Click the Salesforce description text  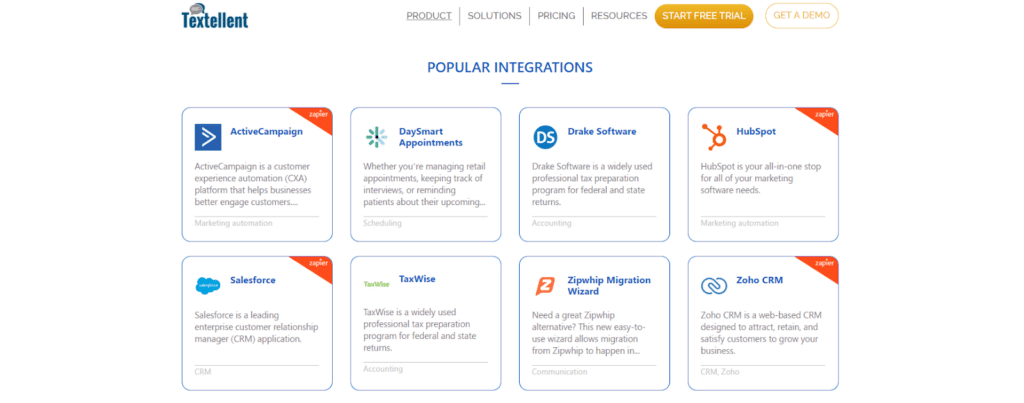click(258, 327)
